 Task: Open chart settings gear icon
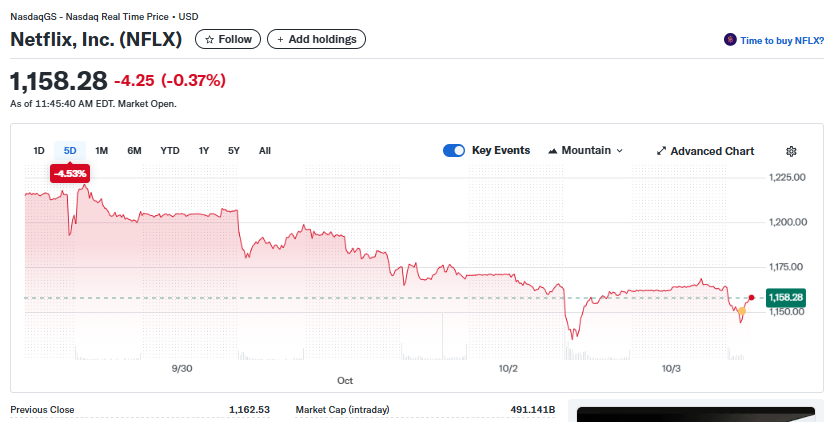point(791,151)
